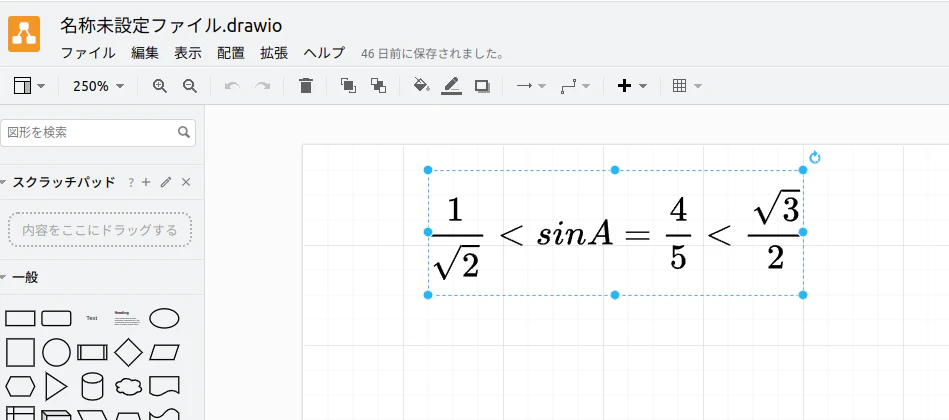949x420 pixels.
Task: Click the 内容をここにドラッグする drop area
Action: tap(100, 230)
